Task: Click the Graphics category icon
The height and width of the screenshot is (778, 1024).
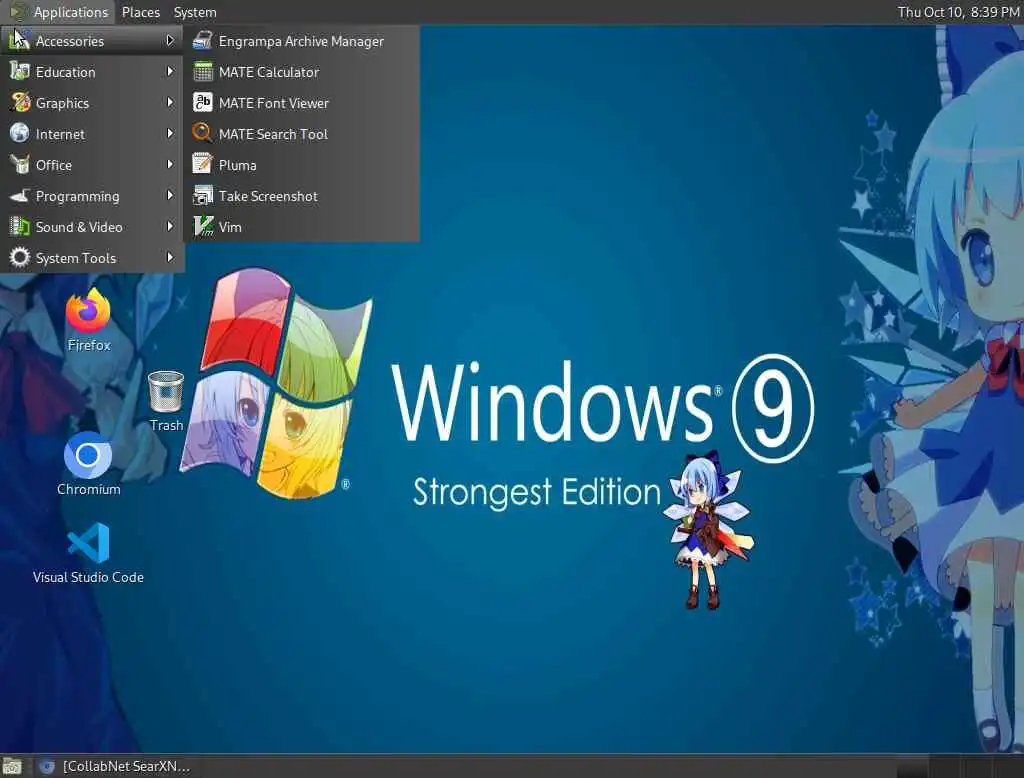Action: click(x=20, y=103)
